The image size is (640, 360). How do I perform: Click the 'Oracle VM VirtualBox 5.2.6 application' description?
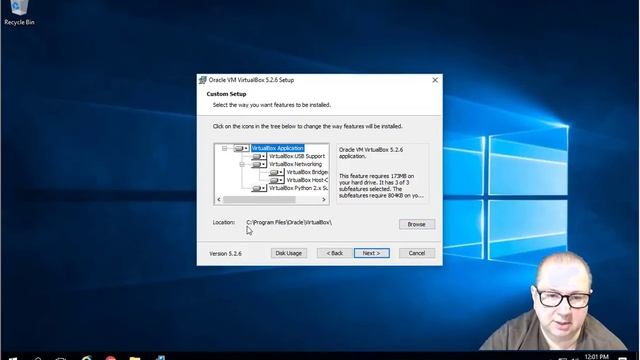(x=371, y=153)
